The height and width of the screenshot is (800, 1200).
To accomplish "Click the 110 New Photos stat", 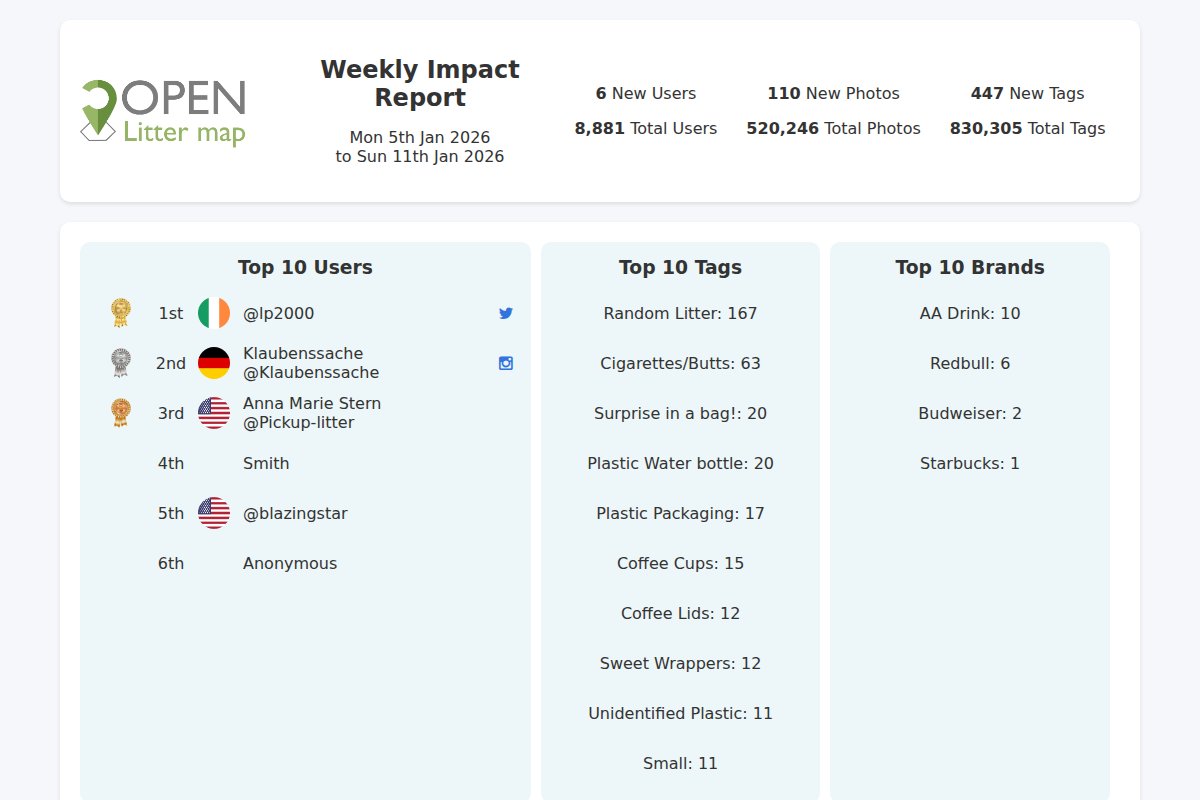I will [833, 93].
